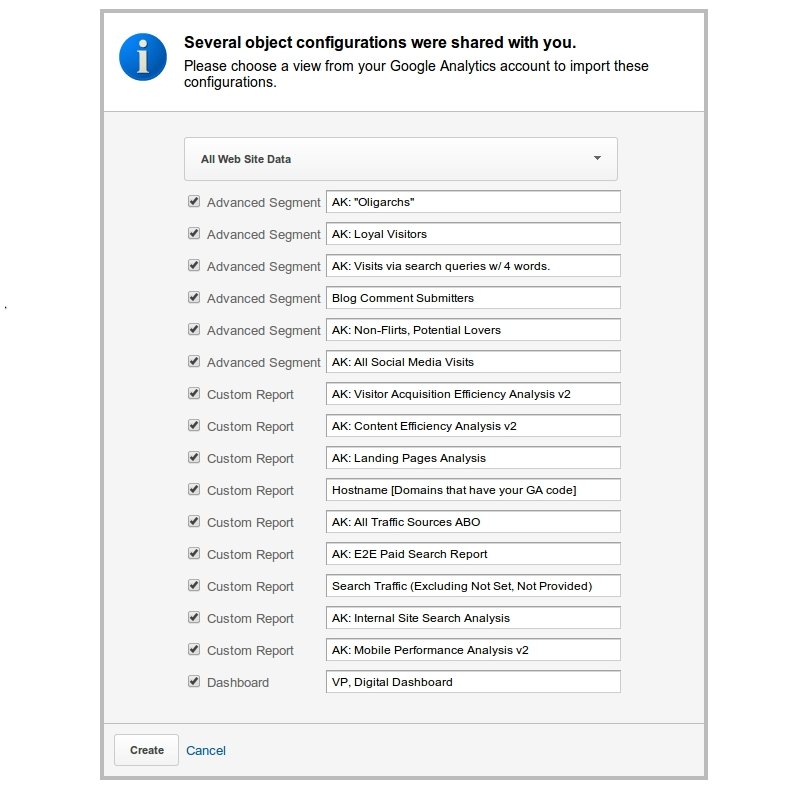
Task: Focus the Hostname custom report name field
Action: (x=473, y=490)
